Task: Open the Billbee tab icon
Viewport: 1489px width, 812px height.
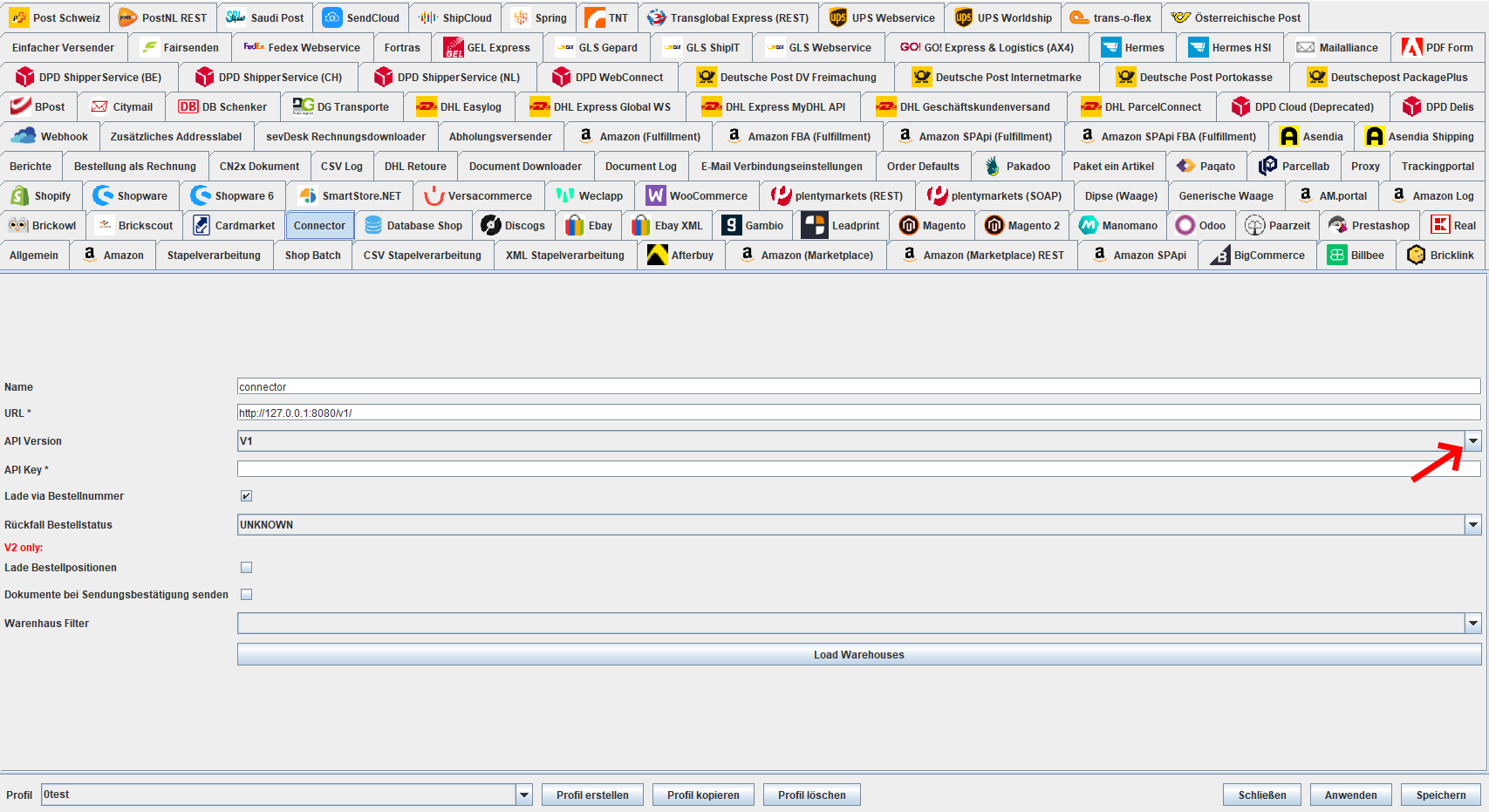Action: coord(1337,255)
